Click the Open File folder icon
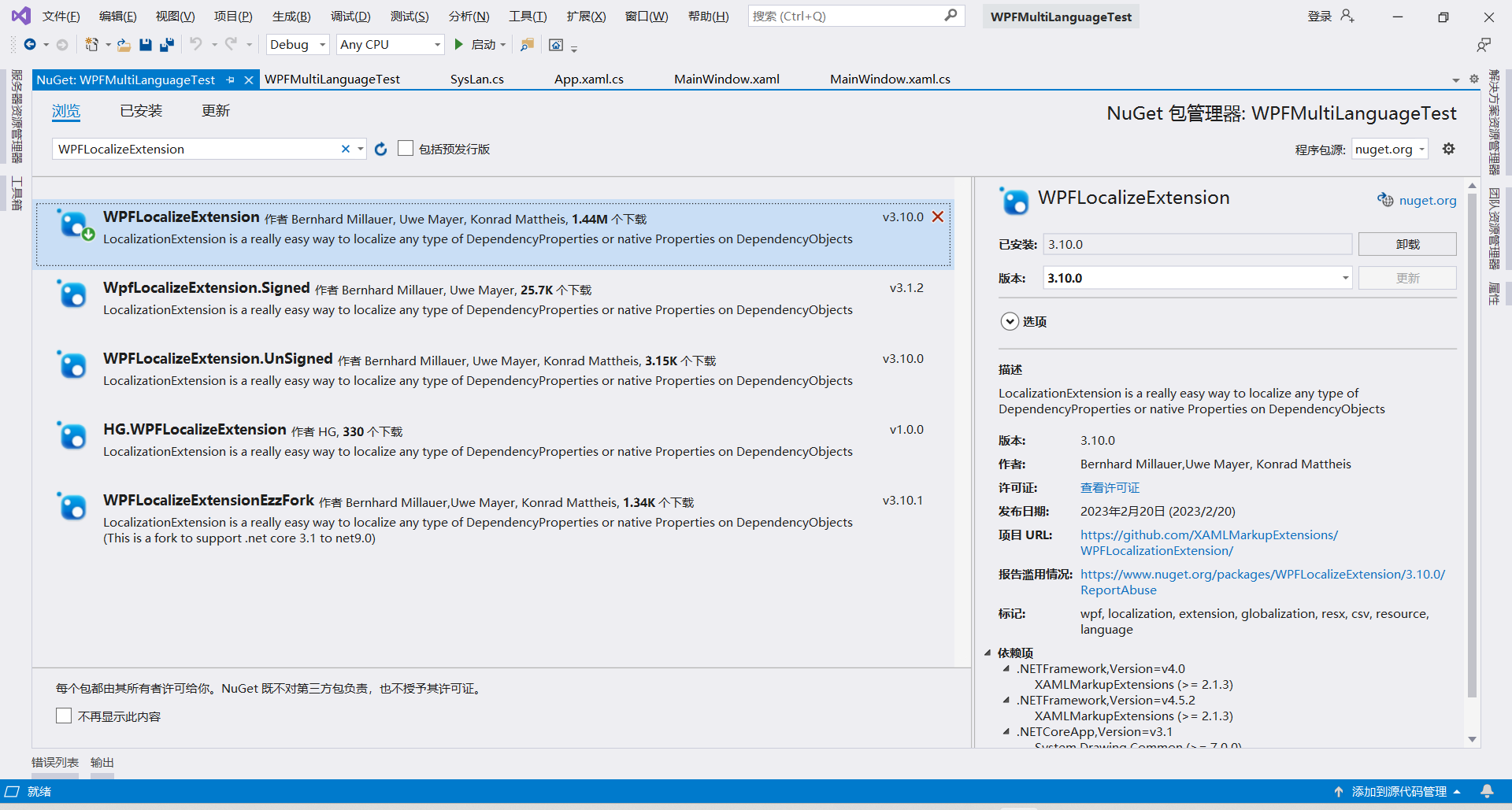 point(124,45)
